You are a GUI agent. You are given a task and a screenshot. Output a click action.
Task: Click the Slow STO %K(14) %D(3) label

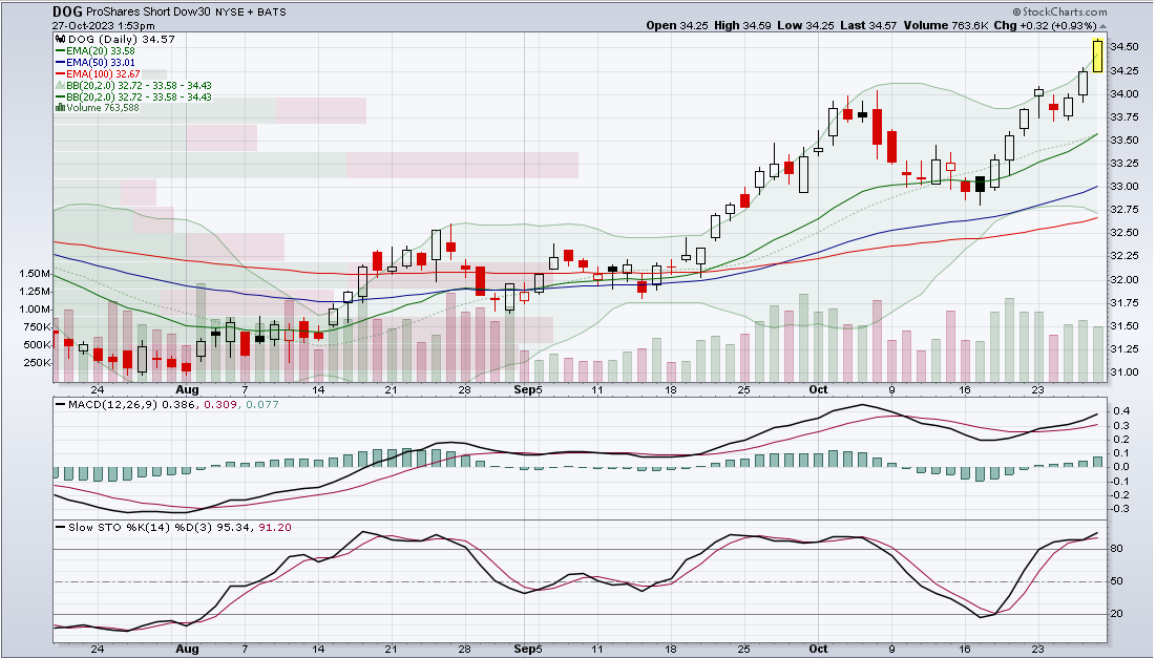[138, 527]
